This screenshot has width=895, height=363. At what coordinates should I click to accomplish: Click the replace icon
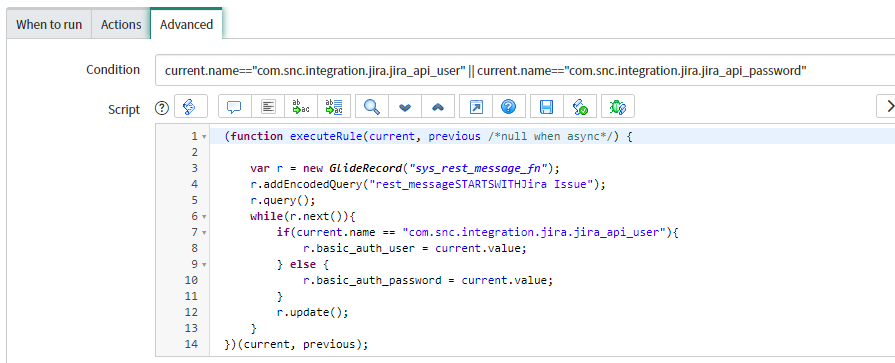coord(301,107)
